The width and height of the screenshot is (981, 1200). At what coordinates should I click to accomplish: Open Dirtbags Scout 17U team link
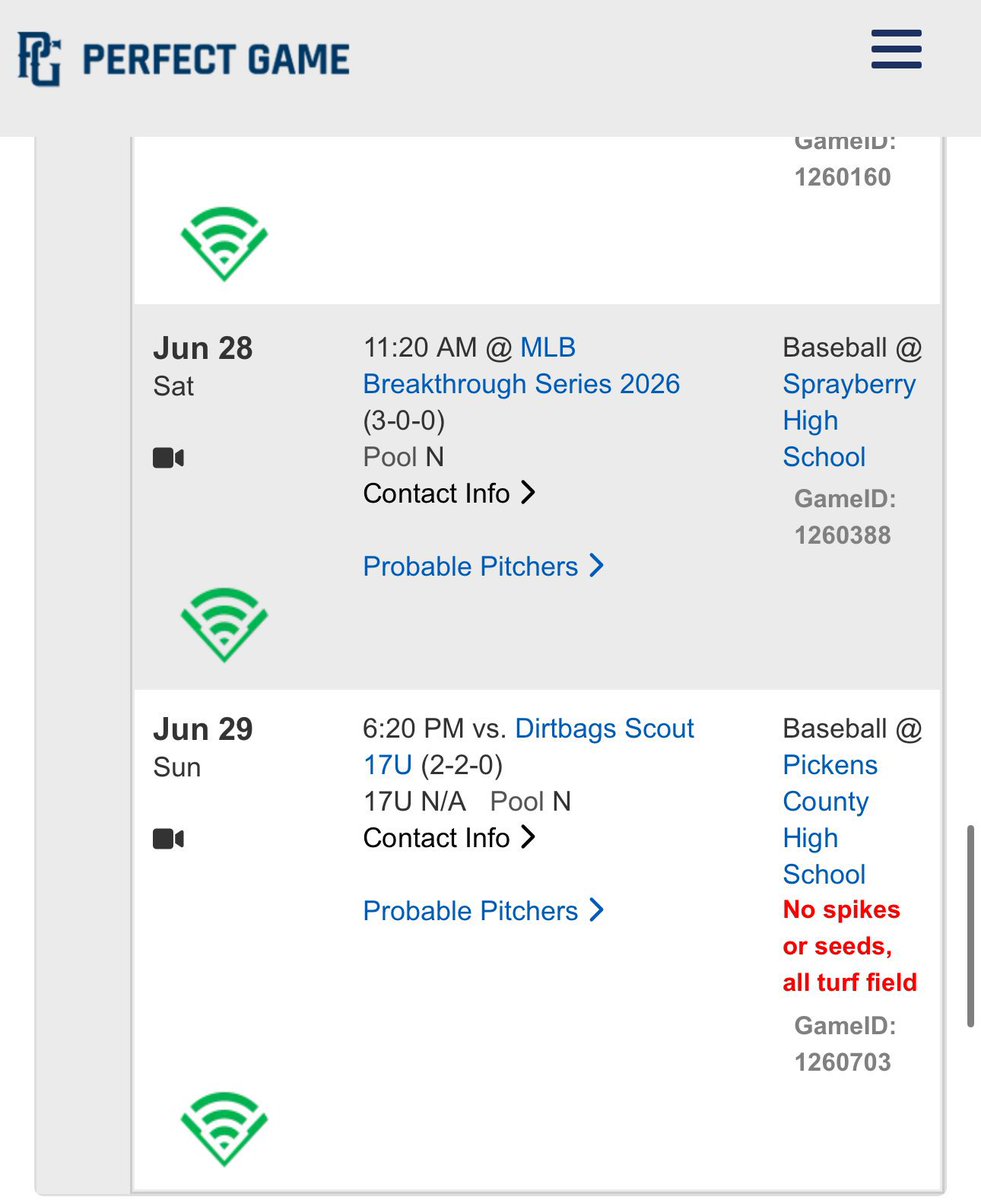coord(529,746)
